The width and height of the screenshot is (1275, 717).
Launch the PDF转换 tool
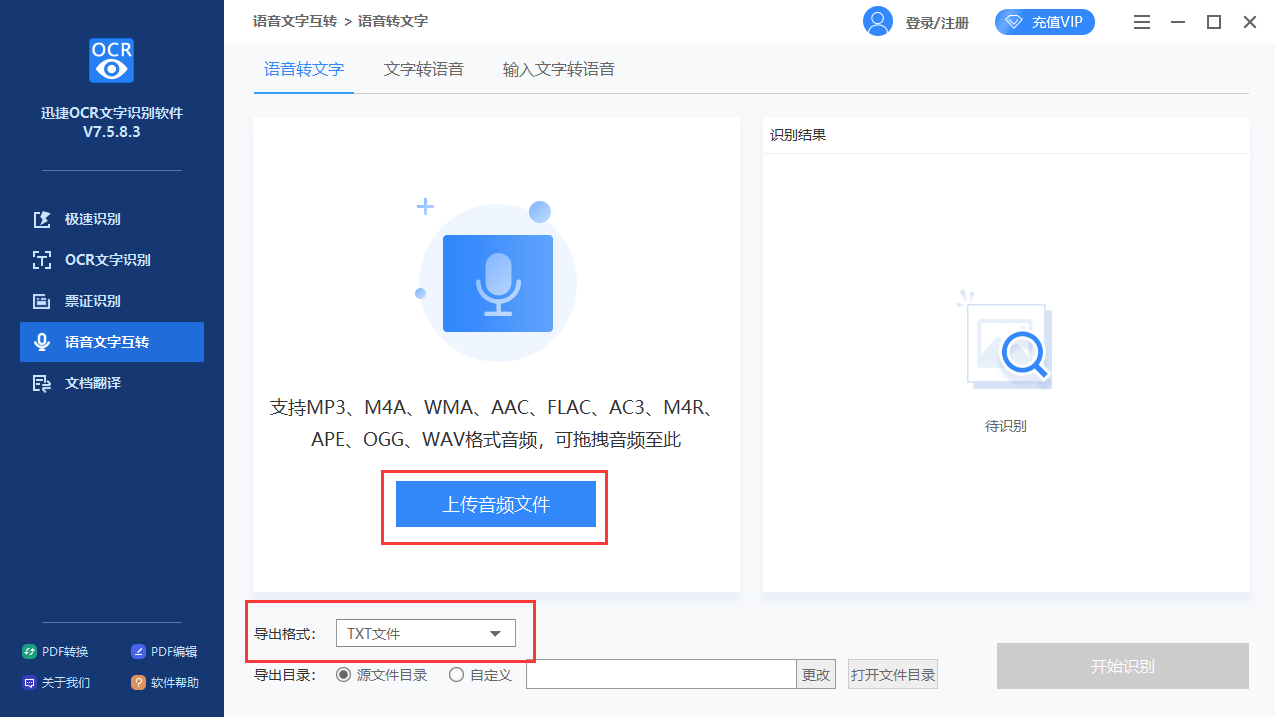[x=56, y=652]
